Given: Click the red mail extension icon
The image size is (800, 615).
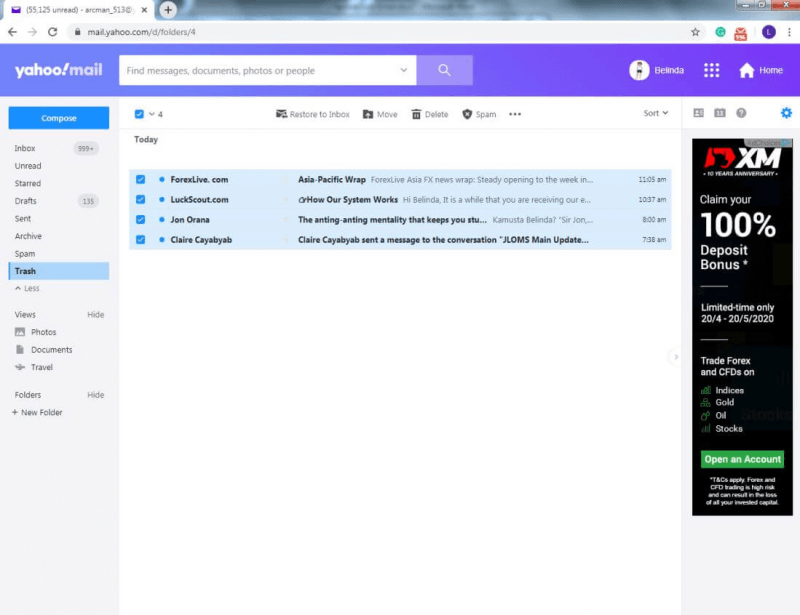Looking at the screenshot, I should [x=740, y=33].
